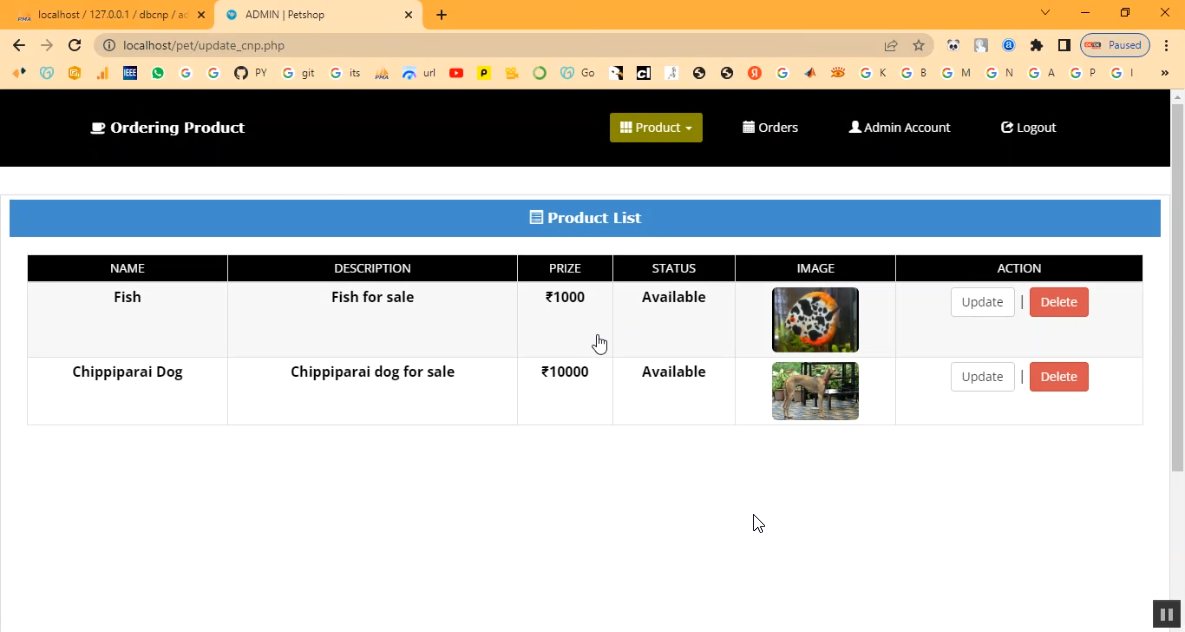1185x632 pixels.
Task: Update the Chippiparai Dog product
Action: tap(982, 376)
